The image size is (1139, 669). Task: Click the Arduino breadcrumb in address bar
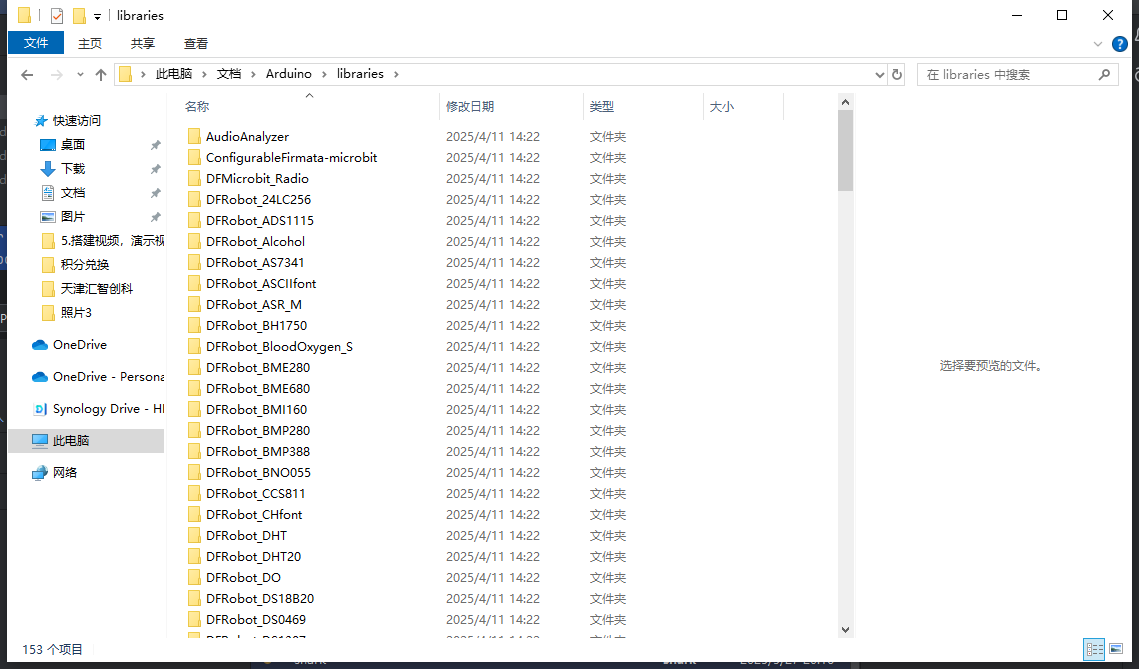(x=288, y=74)
